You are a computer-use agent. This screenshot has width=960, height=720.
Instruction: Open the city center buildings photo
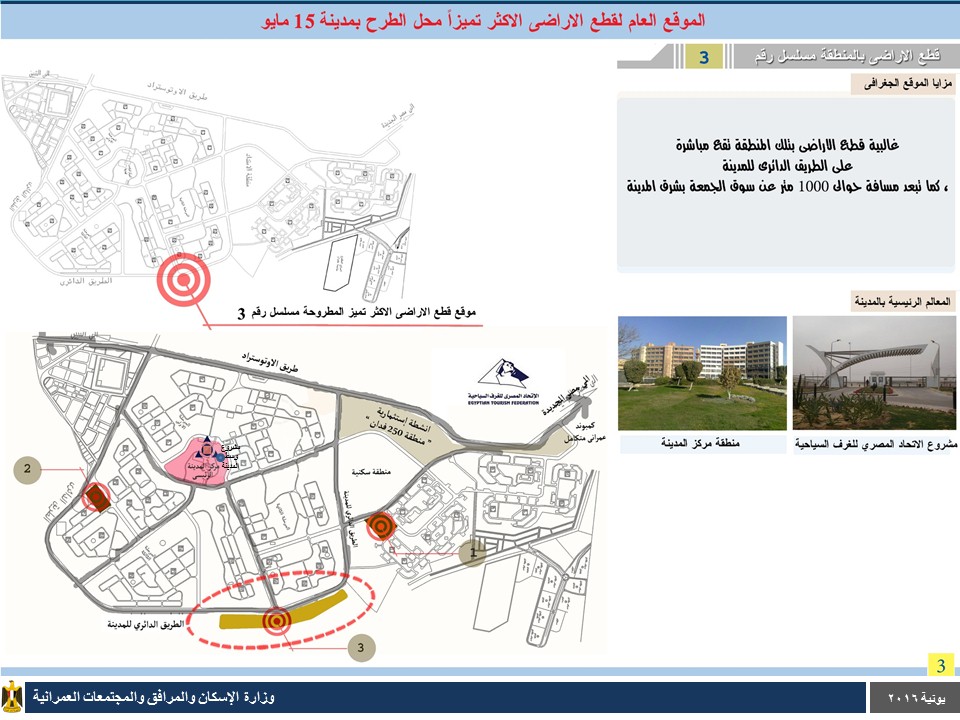(702, 373)
